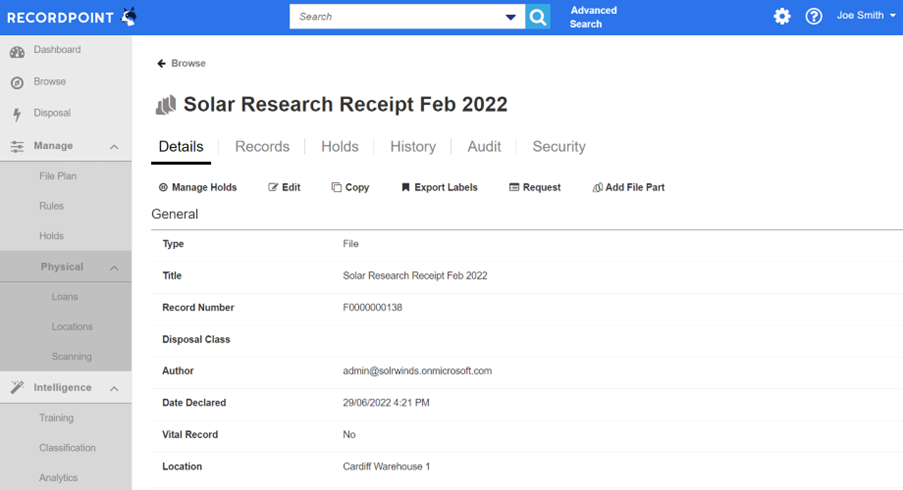Screen dimensions: 903x490
Task: Click the RecordPoint logo
Action: coord(72,17)
